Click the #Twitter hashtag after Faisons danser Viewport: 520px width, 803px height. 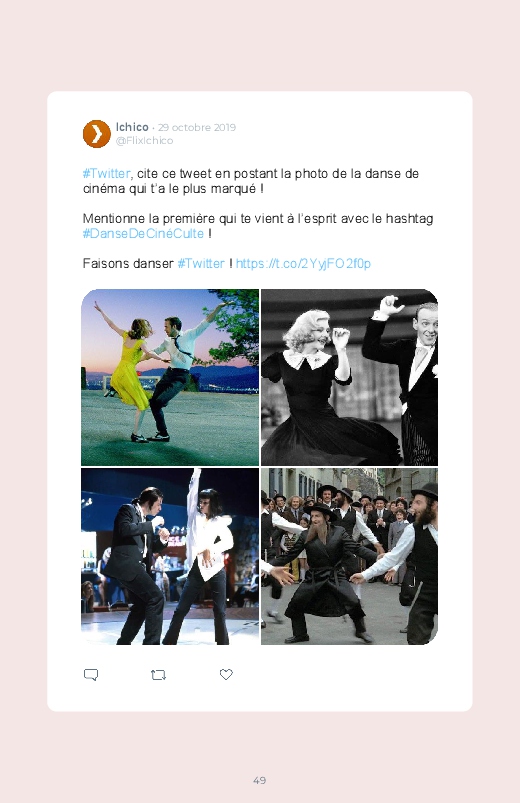[201, 263]
